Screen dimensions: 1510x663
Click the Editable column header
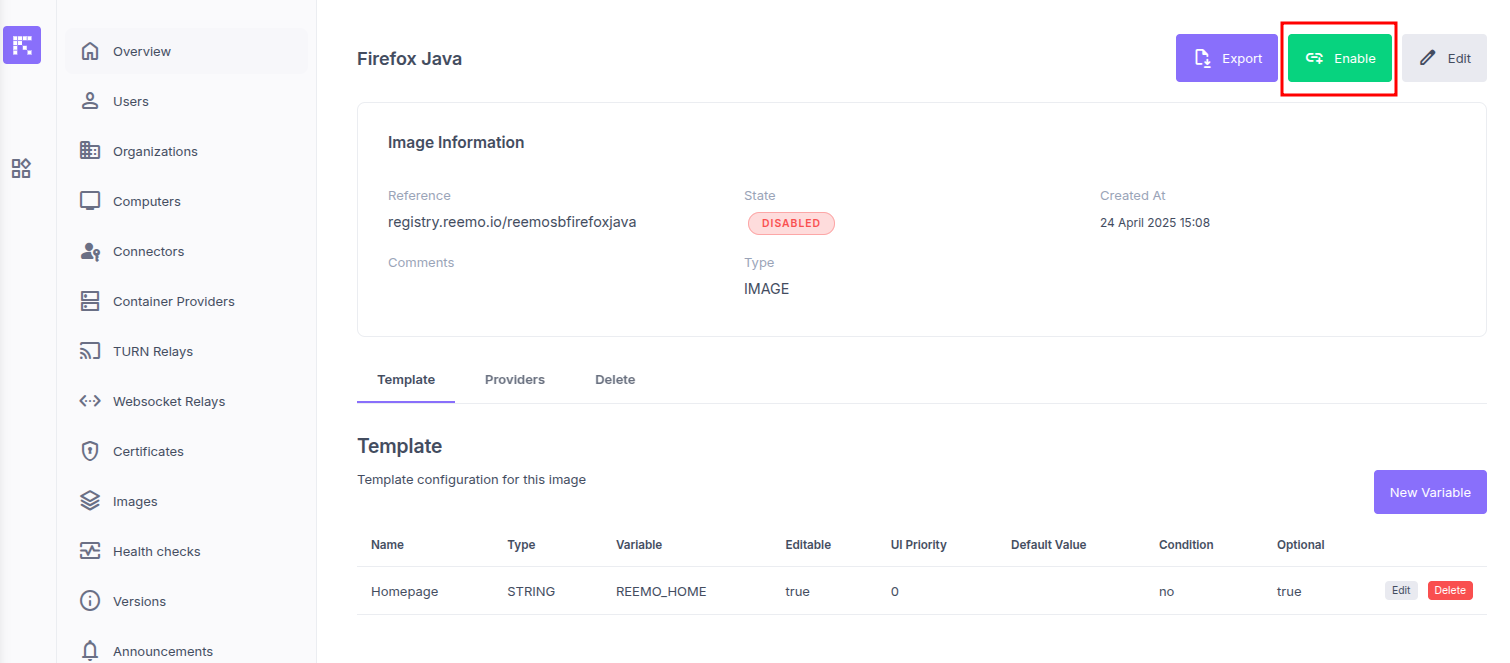(x=808, y=545)
